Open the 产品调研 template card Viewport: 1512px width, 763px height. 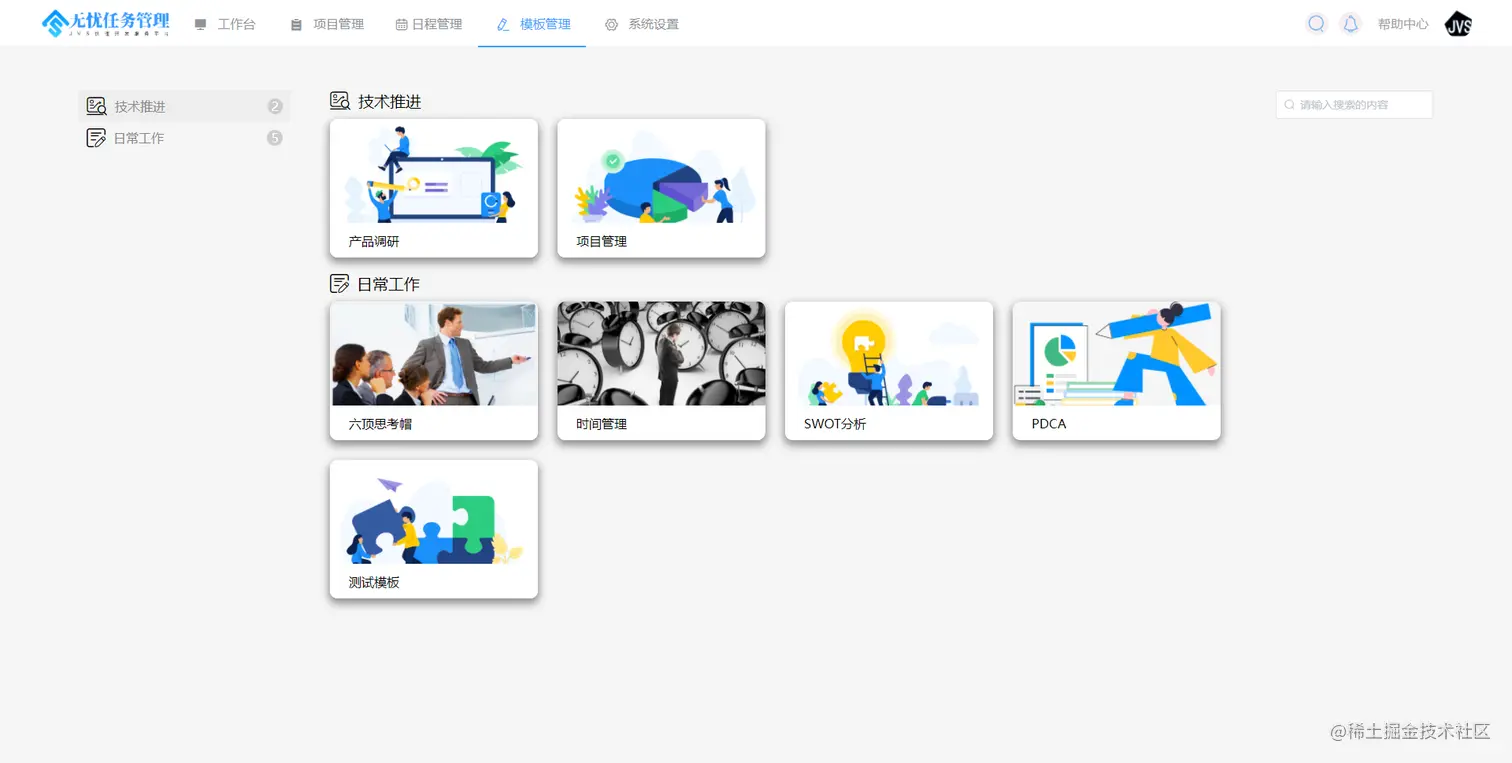pos(434,188)
